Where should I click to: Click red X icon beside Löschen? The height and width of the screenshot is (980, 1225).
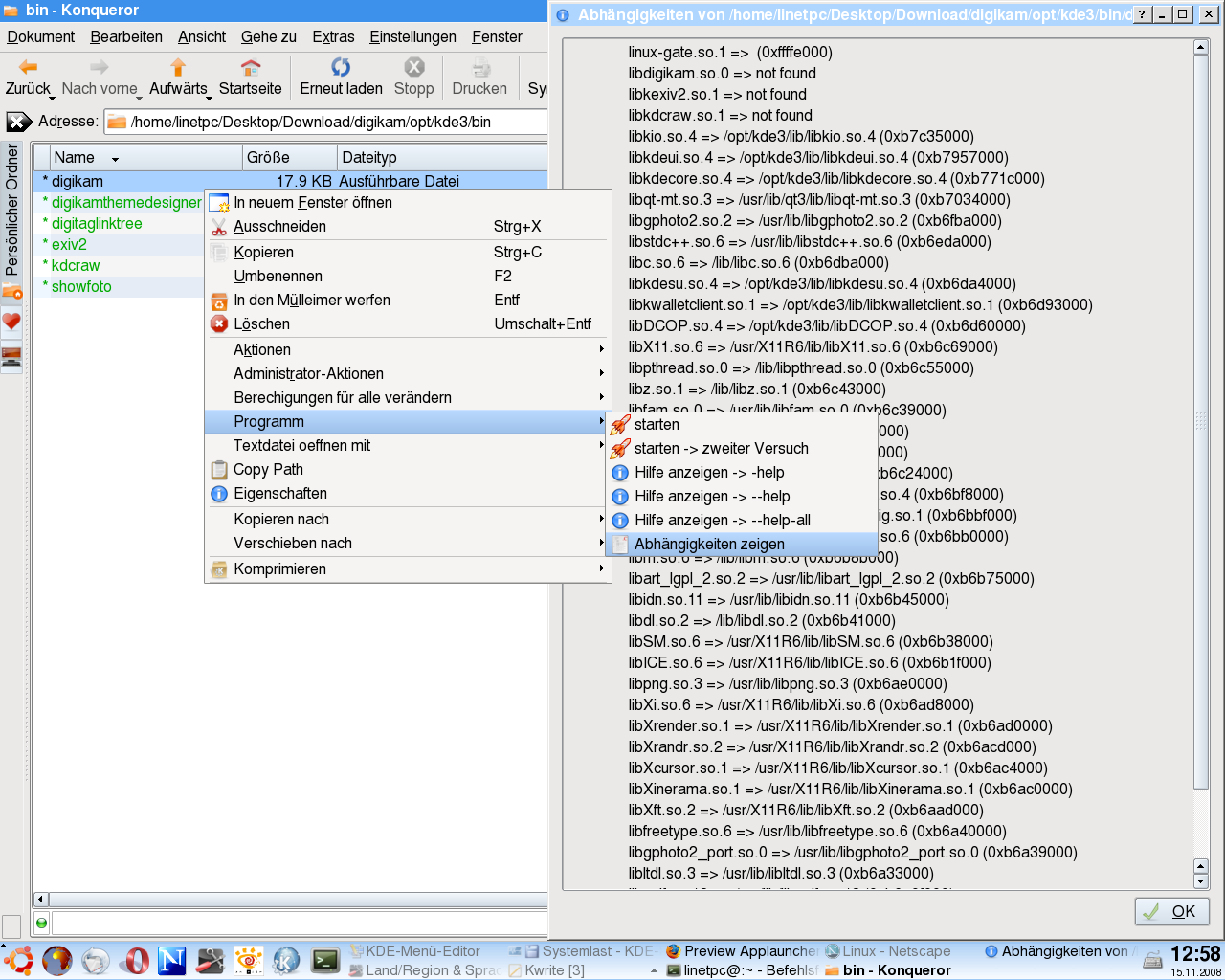point(219,324)
